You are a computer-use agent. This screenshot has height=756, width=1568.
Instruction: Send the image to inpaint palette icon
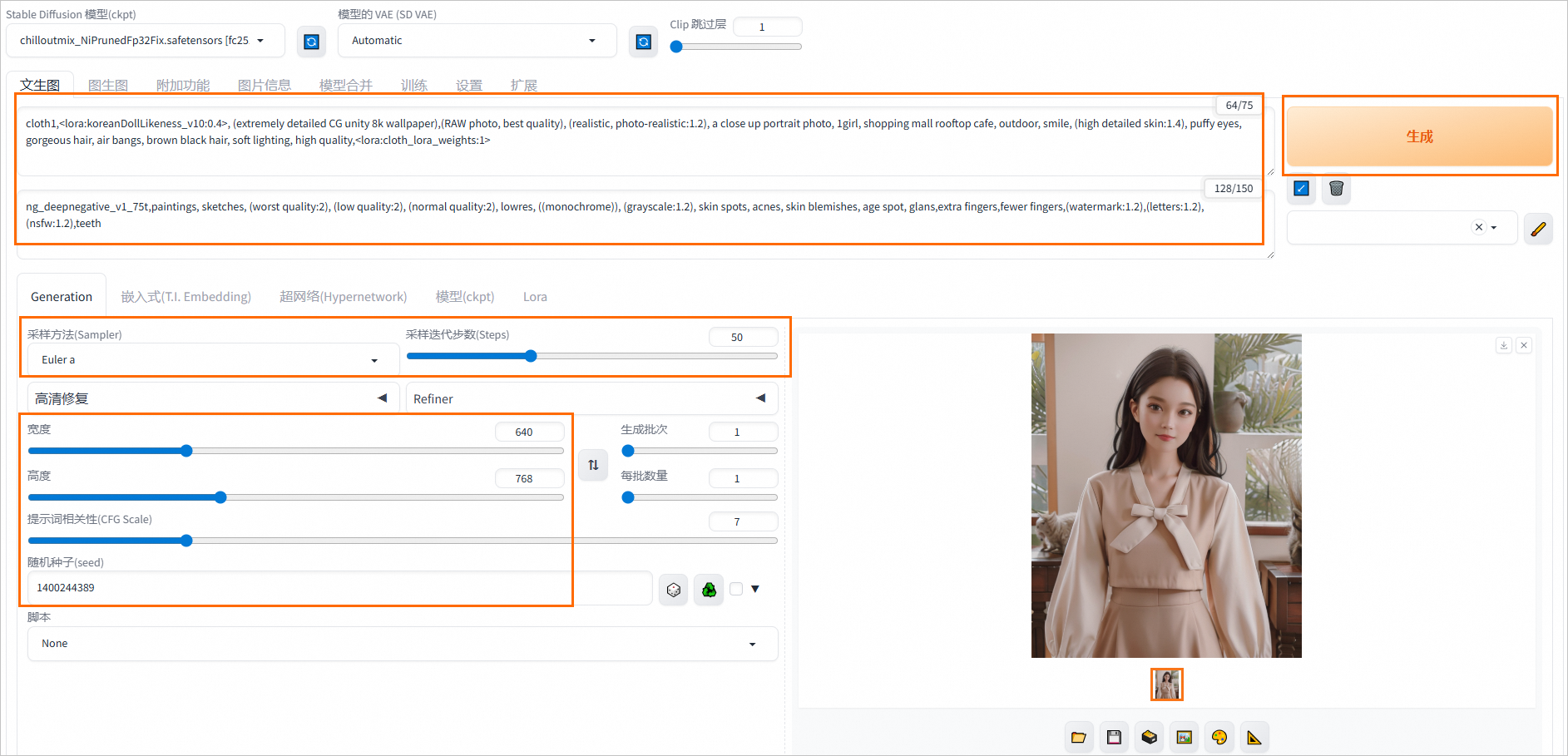pos(1219,737)
